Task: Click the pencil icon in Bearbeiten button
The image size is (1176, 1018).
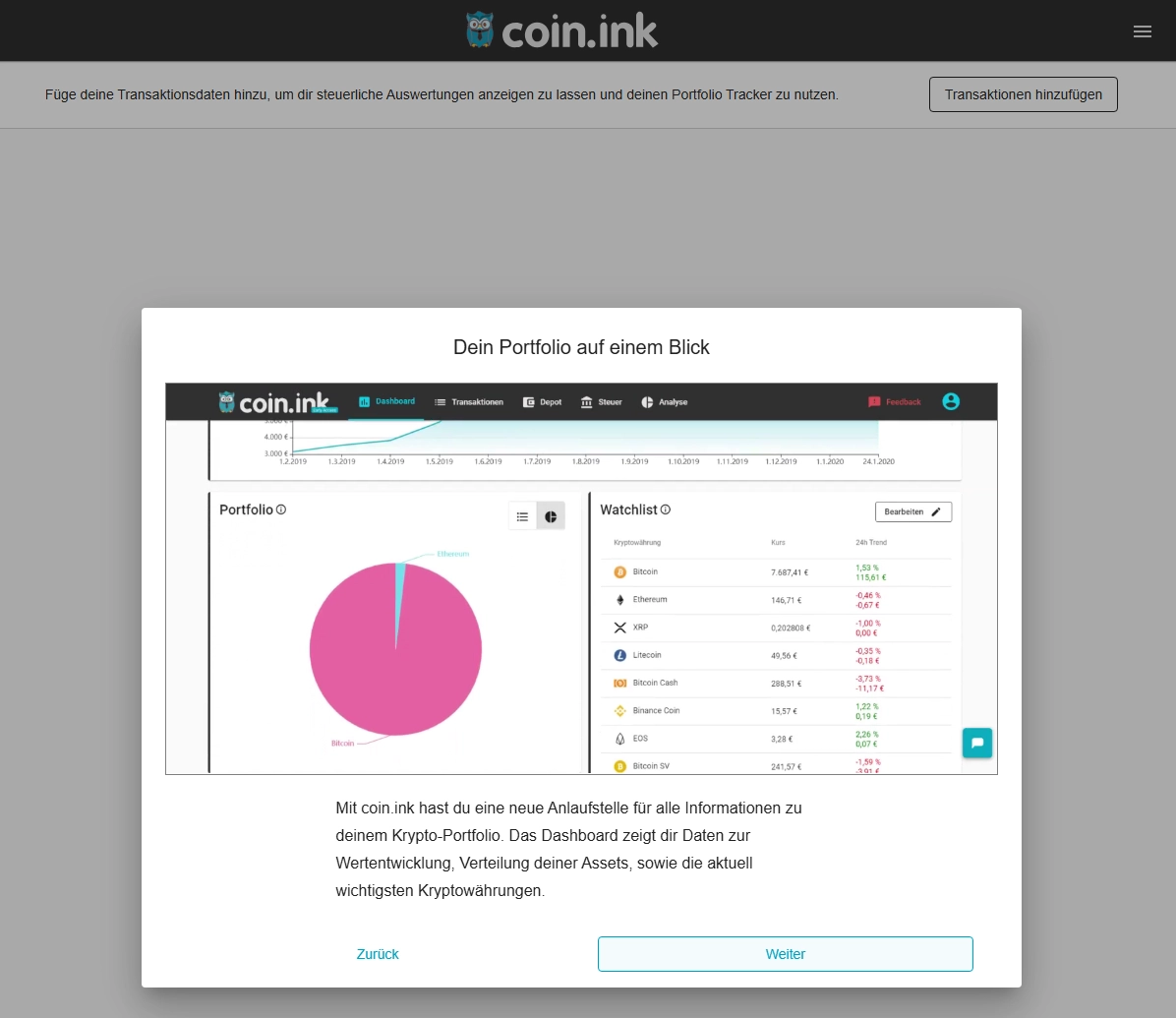Action: [935, 511]
